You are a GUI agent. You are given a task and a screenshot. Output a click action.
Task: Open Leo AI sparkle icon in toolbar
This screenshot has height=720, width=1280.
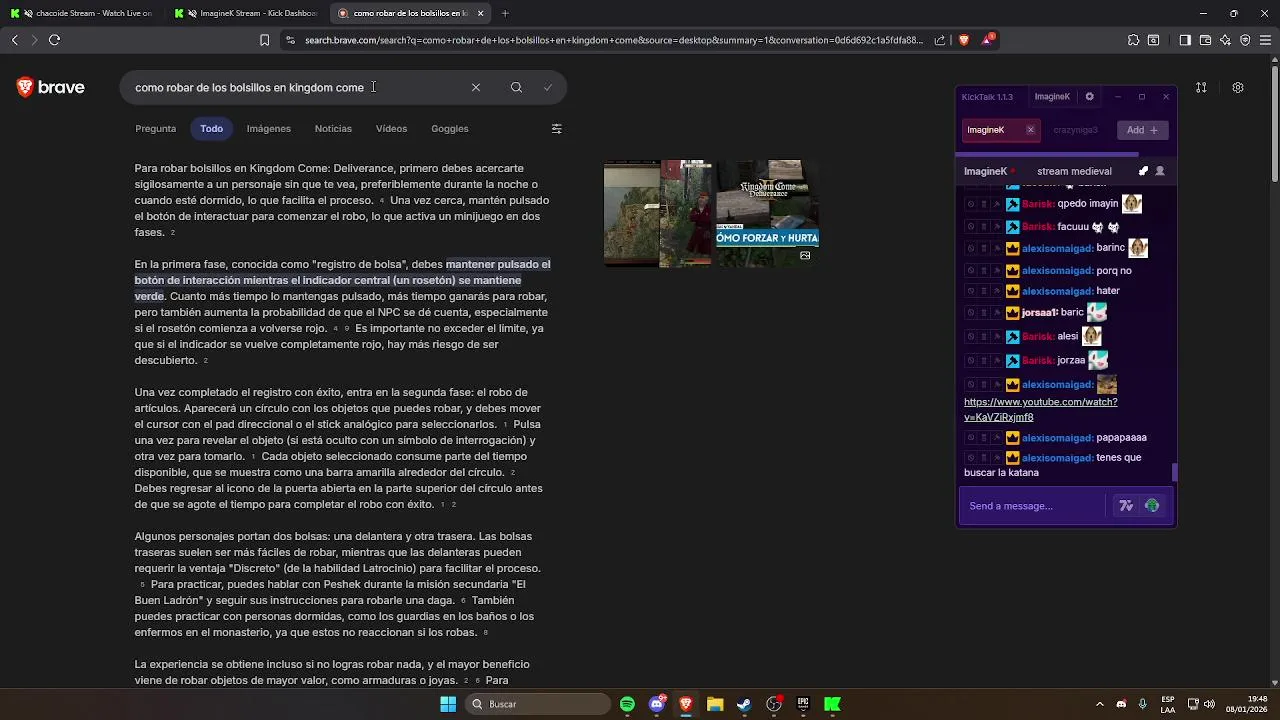[1225, 40]
